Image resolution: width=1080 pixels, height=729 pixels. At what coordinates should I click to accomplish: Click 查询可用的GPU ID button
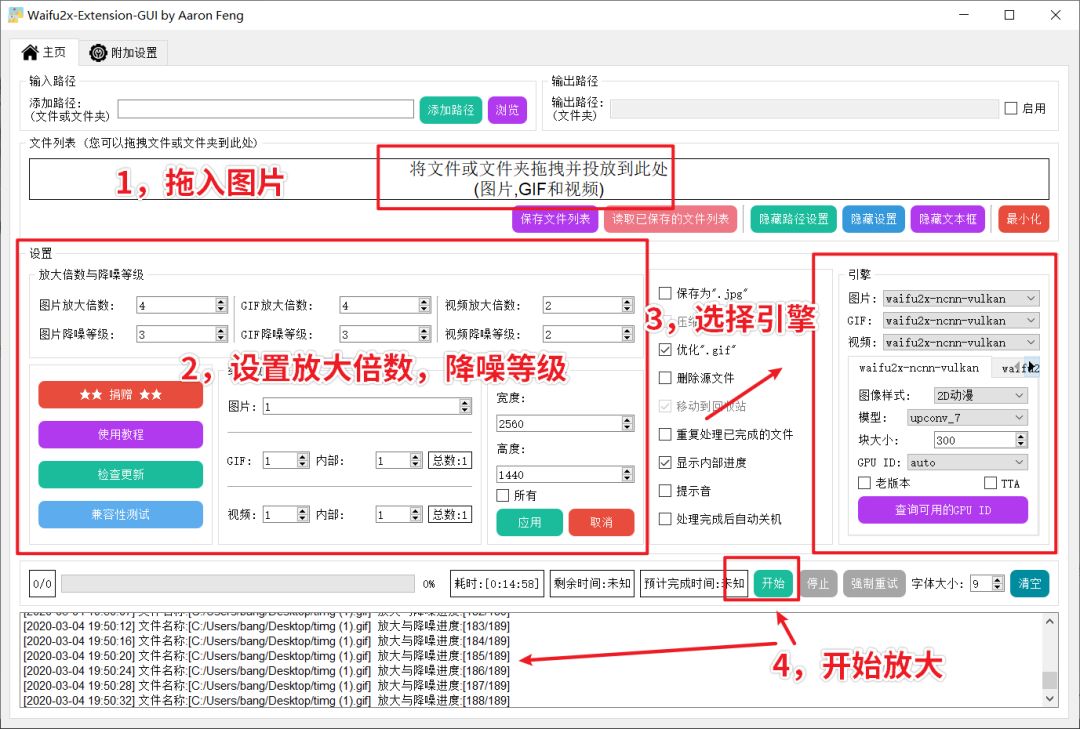click(x=943, y=510)
